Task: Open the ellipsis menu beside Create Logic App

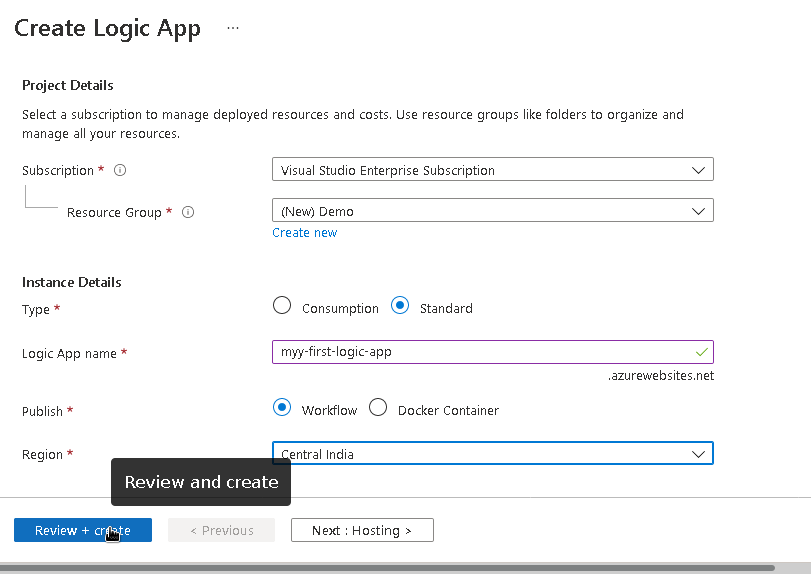Action: [x=233, y=28]
